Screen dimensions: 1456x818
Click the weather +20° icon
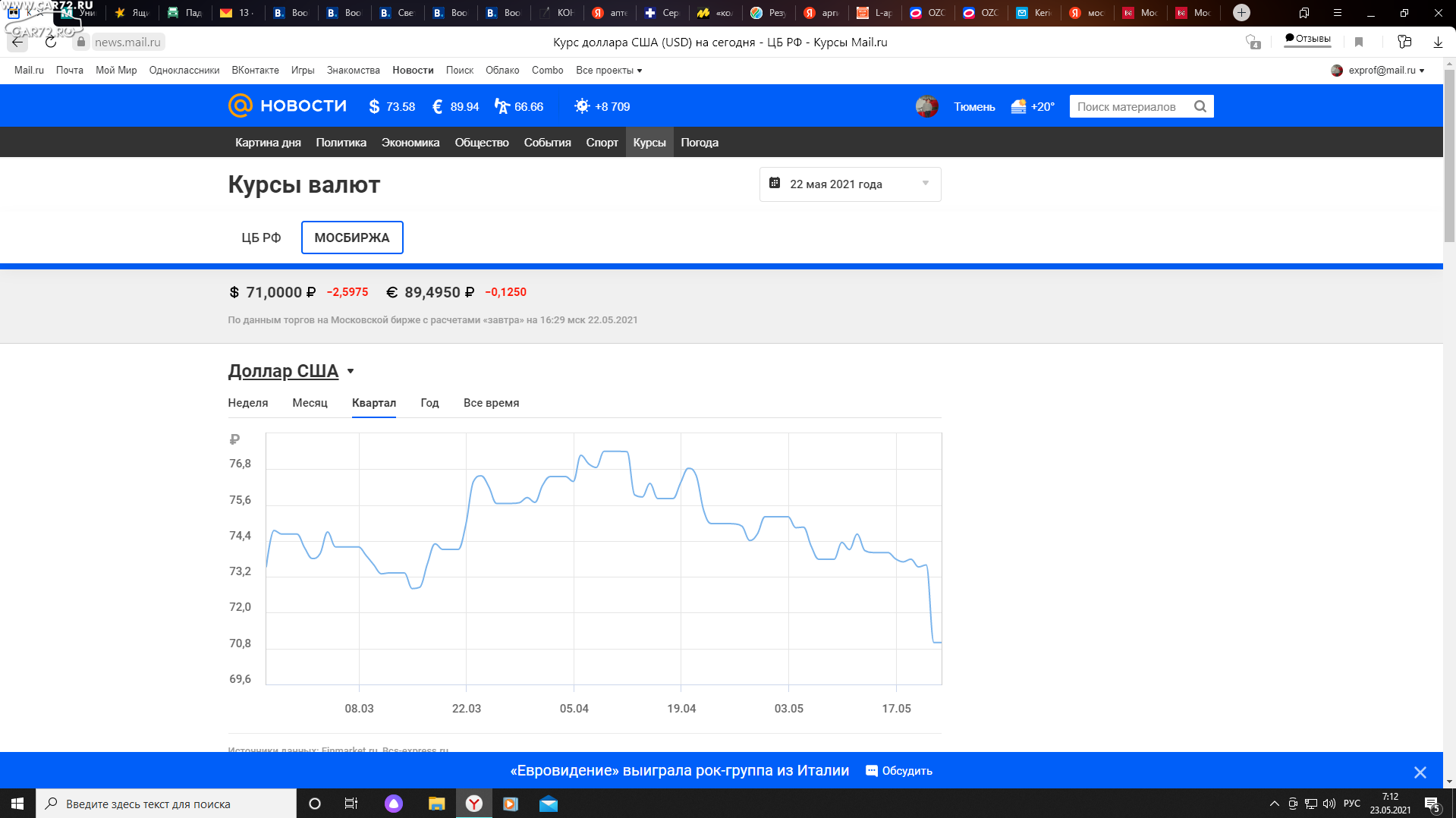[x=1018, y=107]
